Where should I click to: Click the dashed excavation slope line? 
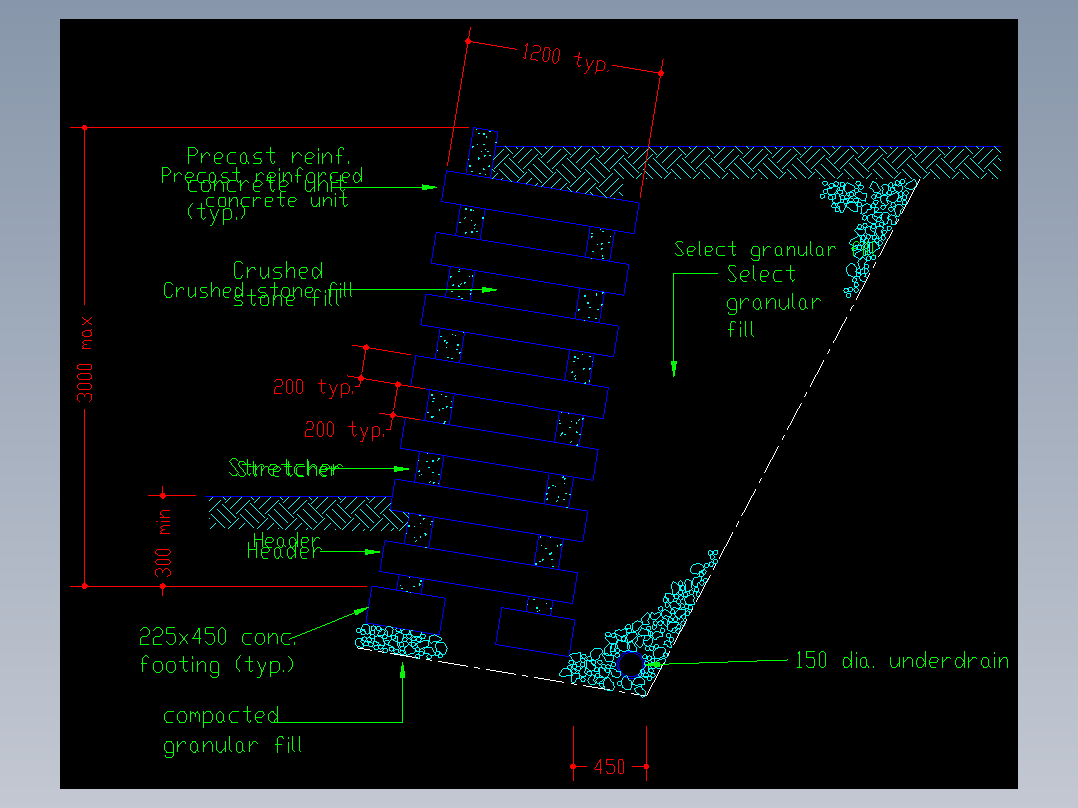(784, 437)
